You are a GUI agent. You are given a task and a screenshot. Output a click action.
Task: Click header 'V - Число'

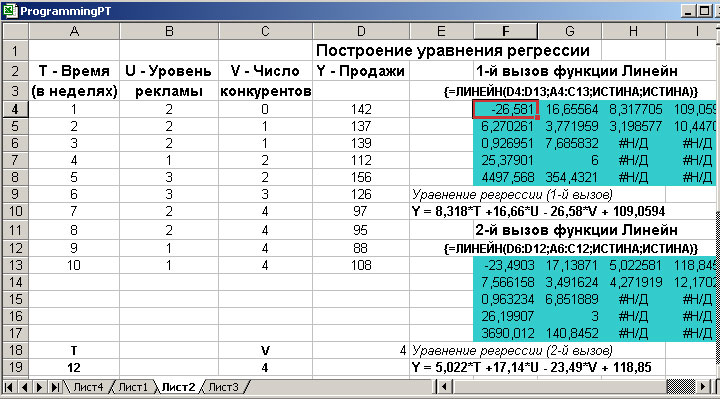[x=265, y=71]
